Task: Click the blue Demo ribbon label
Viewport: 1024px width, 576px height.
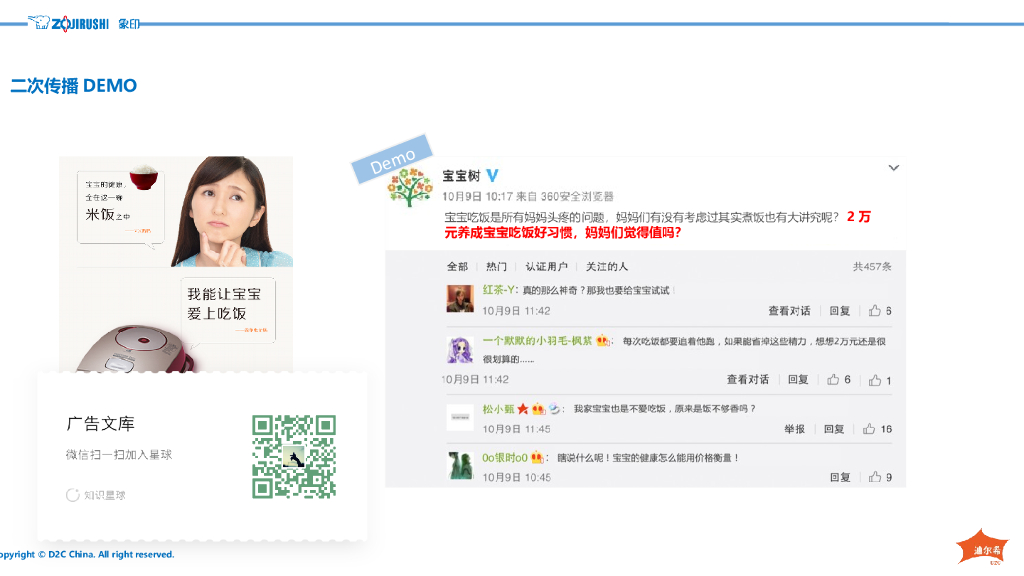Action: coord(392,160)
